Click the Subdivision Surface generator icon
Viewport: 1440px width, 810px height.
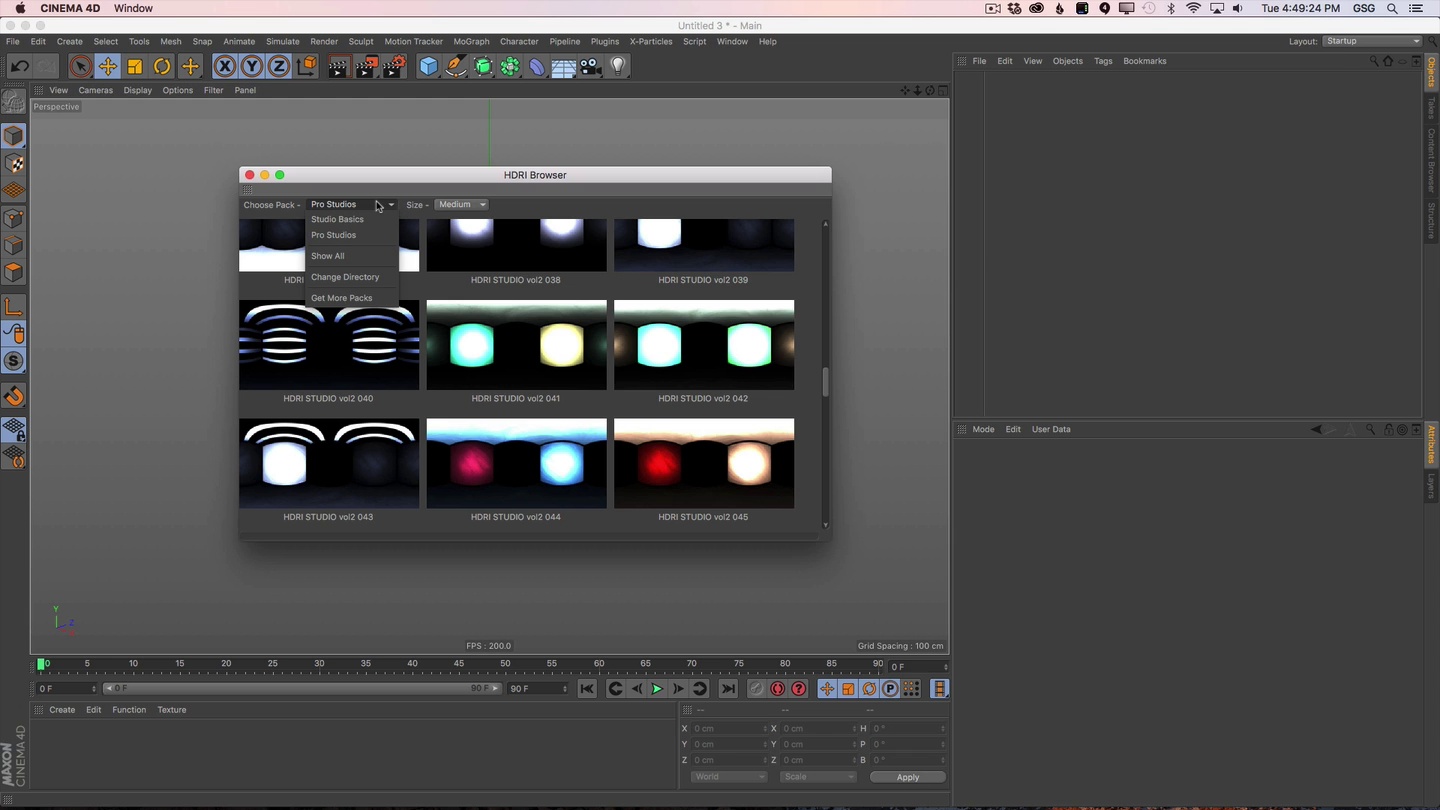click(483, 66)
